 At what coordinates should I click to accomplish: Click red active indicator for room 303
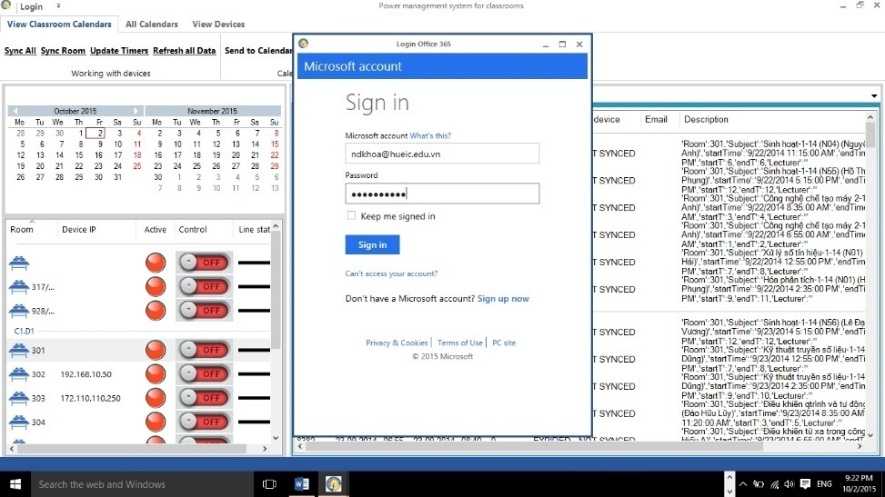point(156,398)
